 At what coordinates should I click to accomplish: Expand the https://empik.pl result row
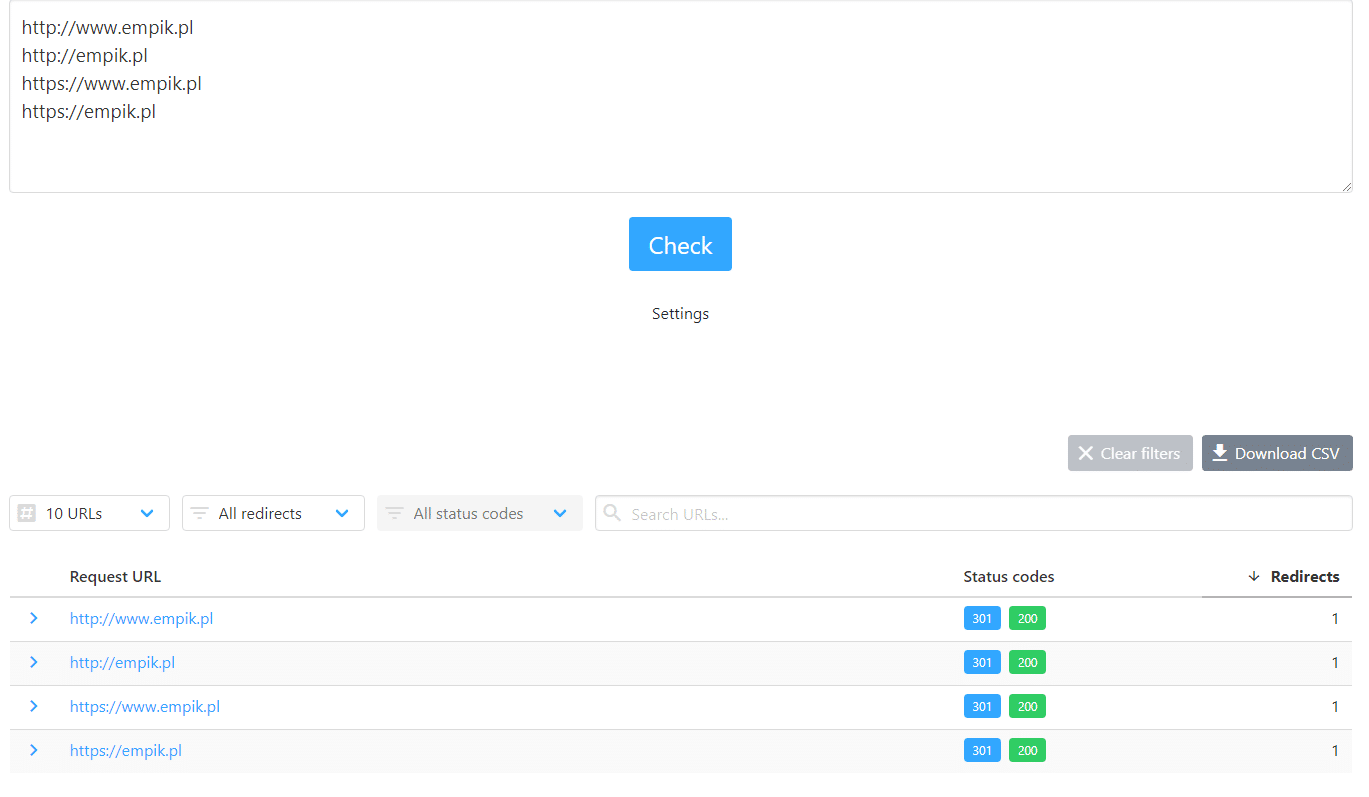(x=34, y=751)
